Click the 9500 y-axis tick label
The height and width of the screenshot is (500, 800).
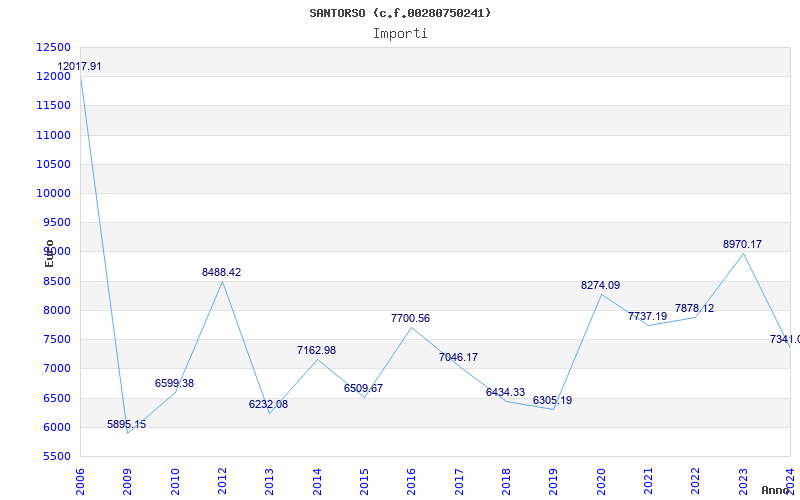tap(57, 222)
